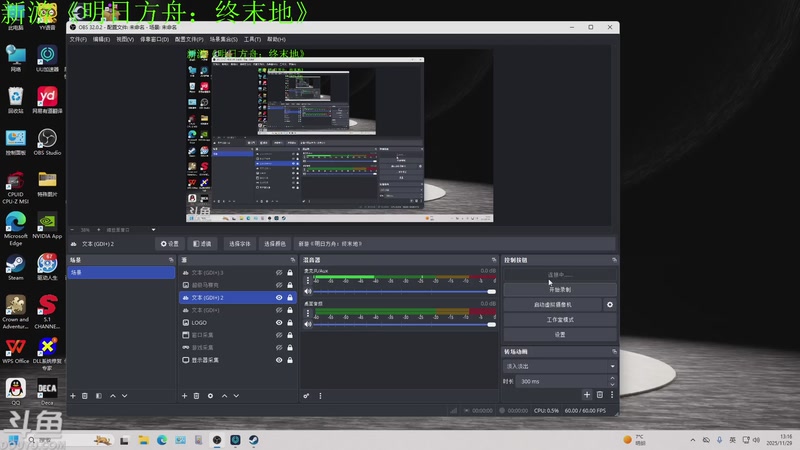Open the 停靠窗口(D) menu
This screenshot has height=450, width=800.
[x=154, y=39]
